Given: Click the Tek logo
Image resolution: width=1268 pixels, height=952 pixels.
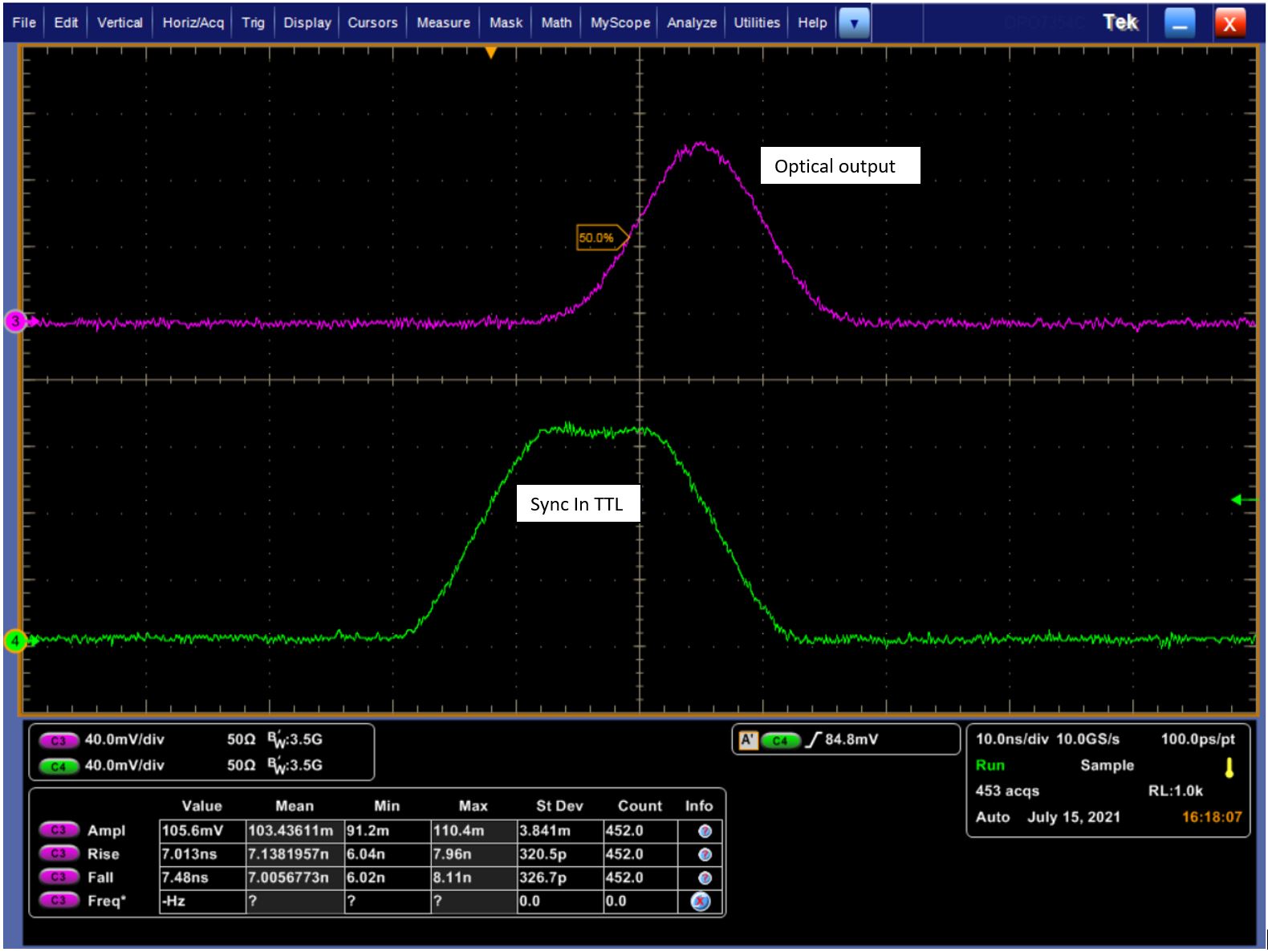Looking at the screenshot, I should point(1120,22).
